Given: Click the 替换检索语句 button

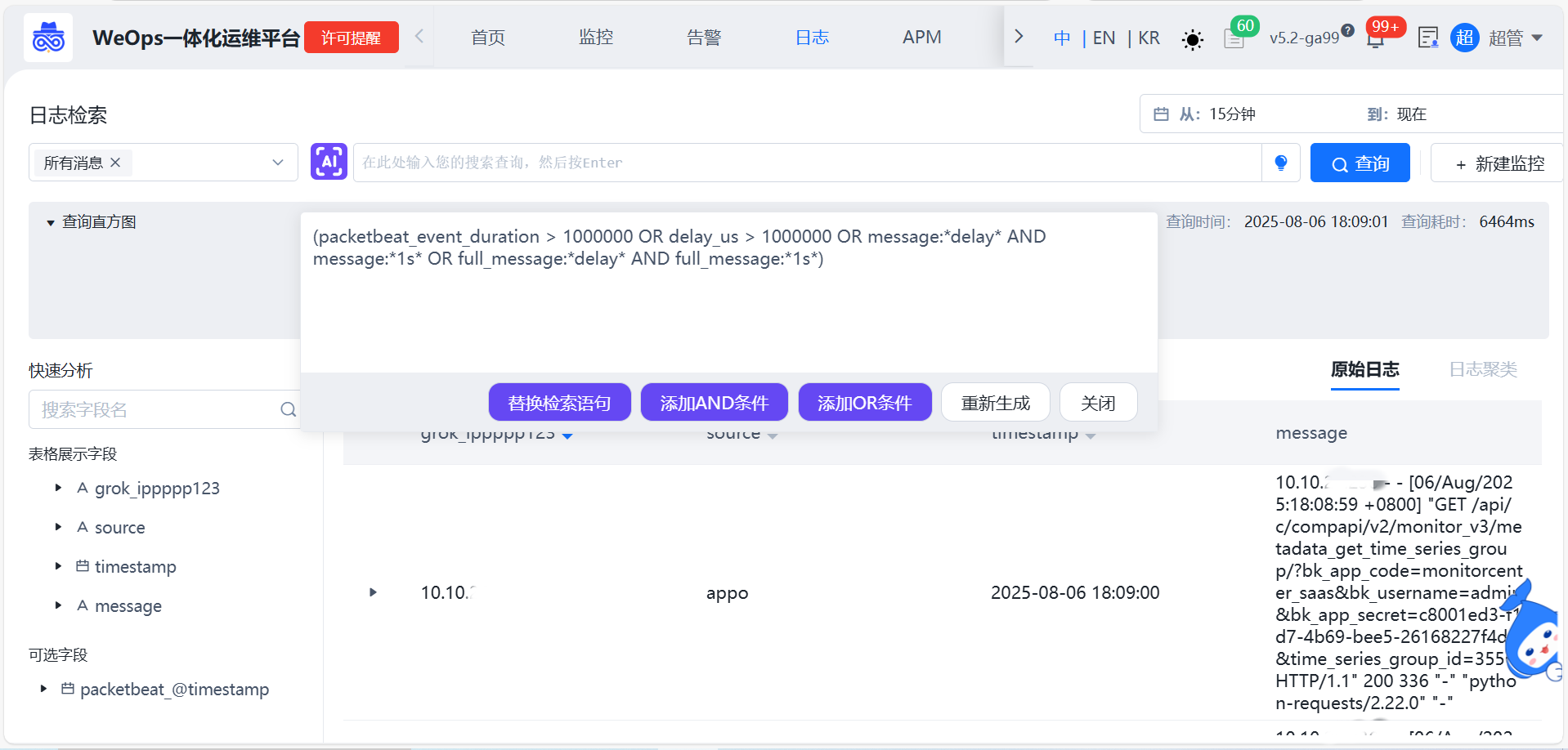Looking at the screenshot, I should click(559, 401).
